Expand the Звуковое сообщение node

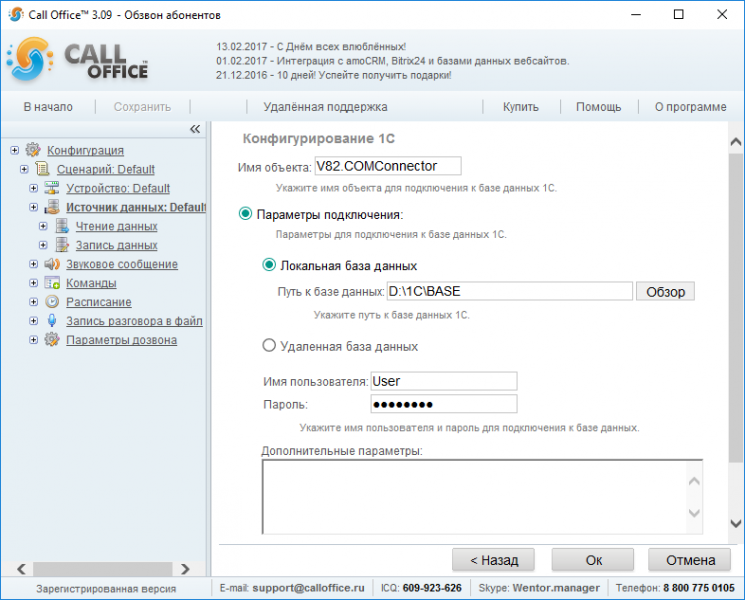[34, 264]
